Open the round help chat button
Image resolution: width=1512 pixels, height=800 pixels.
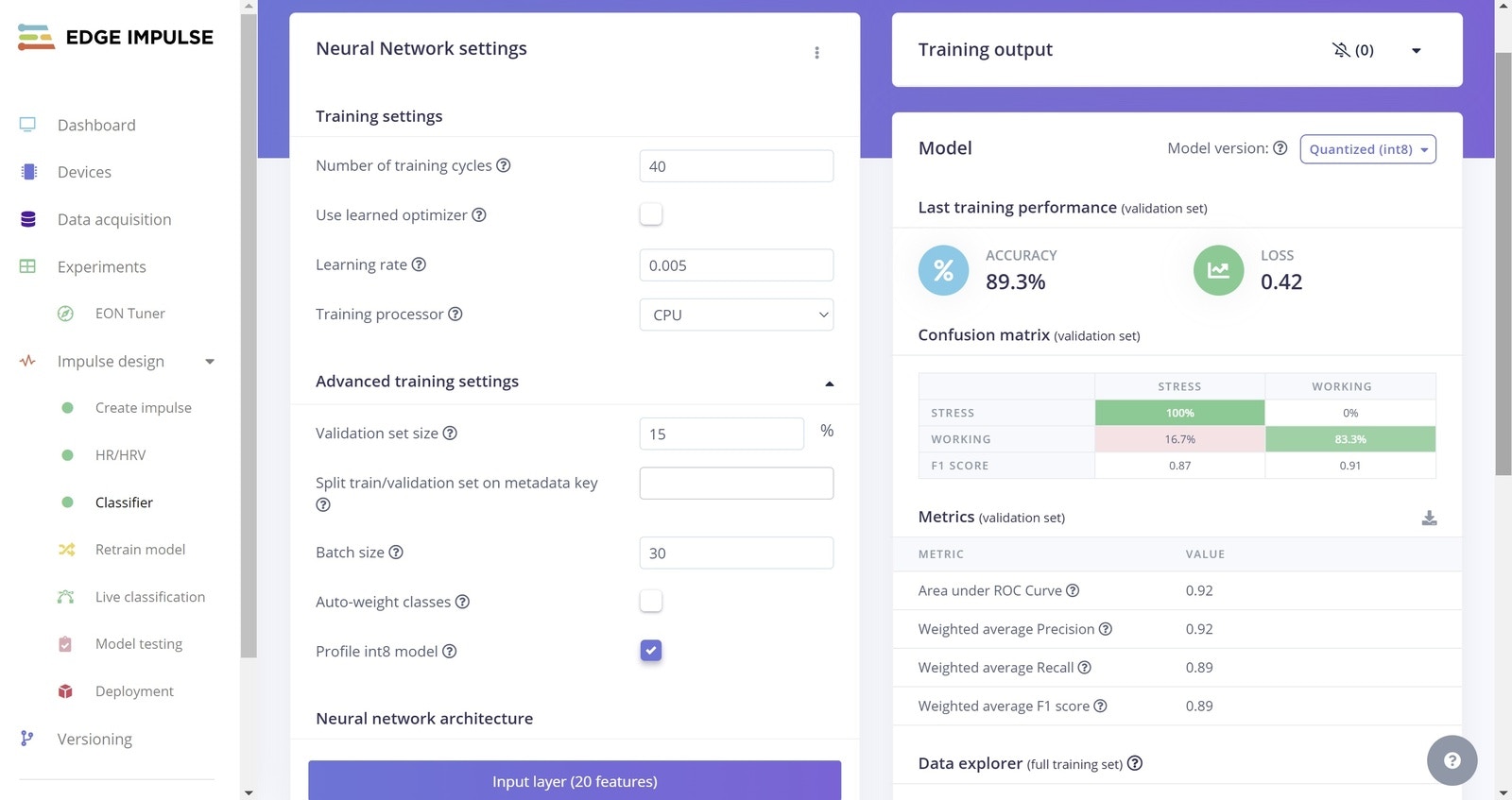1452,760
